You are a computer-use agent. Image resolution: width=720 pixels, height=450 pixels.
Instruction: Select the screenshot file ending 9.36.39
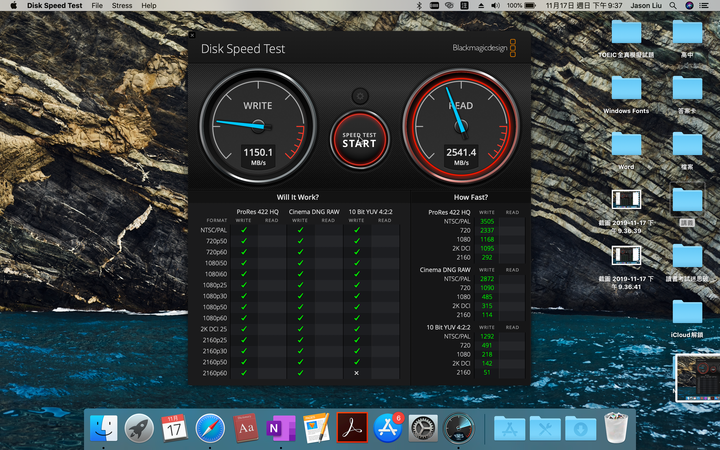626,199
